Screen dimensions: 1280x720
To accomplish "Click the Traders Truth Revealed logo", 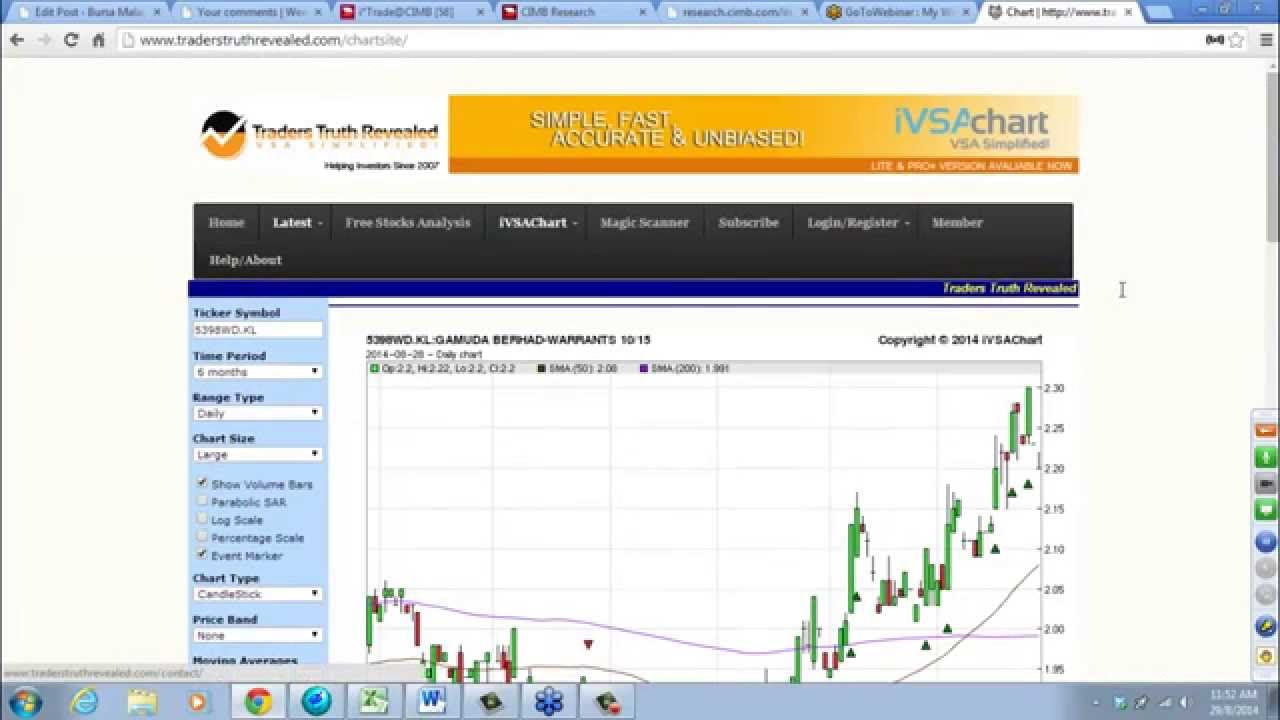I will [x=319, y=138].
